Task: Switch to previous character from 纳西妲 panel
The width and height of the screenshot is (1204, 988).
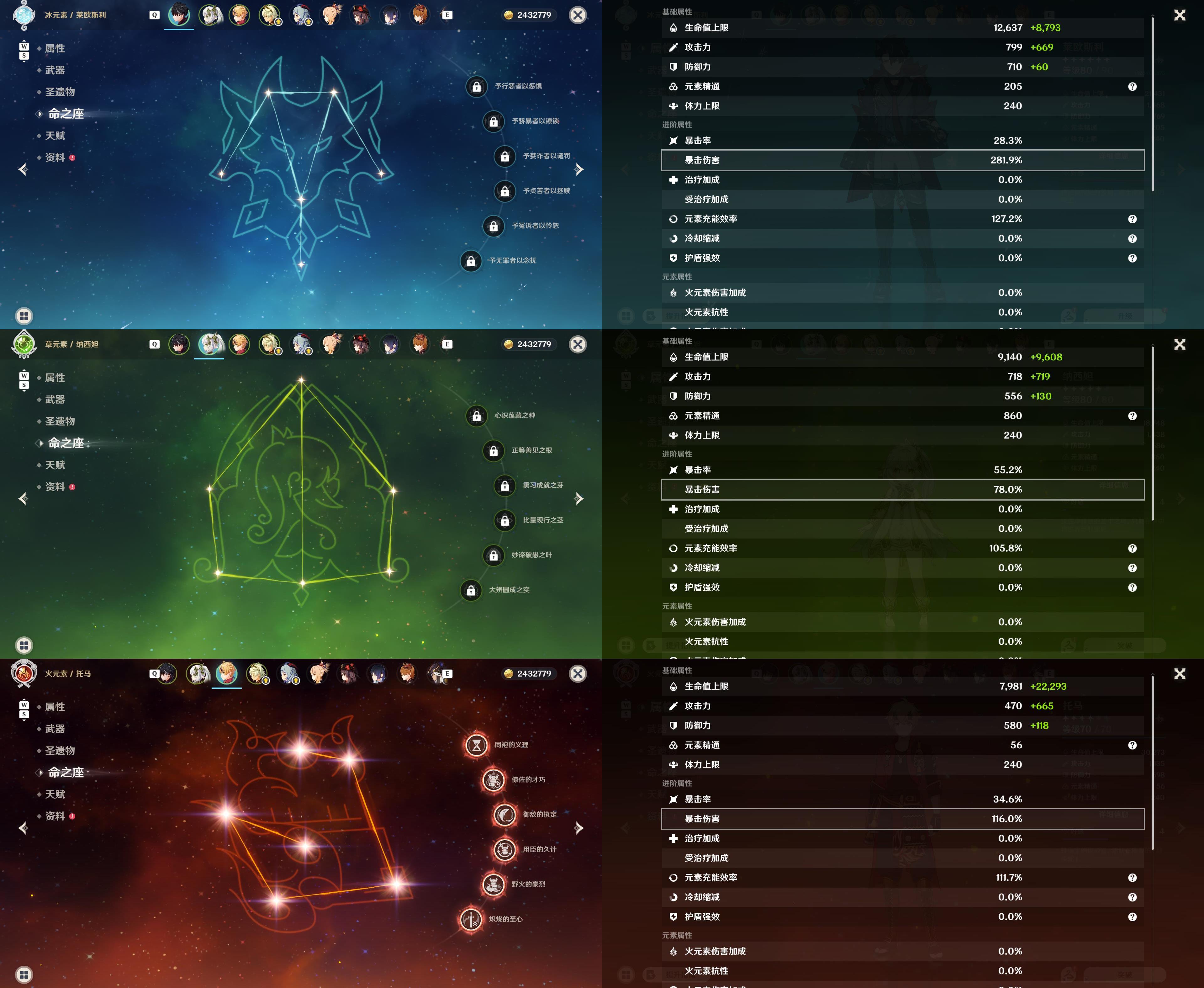Action: [x=23, y=499]
